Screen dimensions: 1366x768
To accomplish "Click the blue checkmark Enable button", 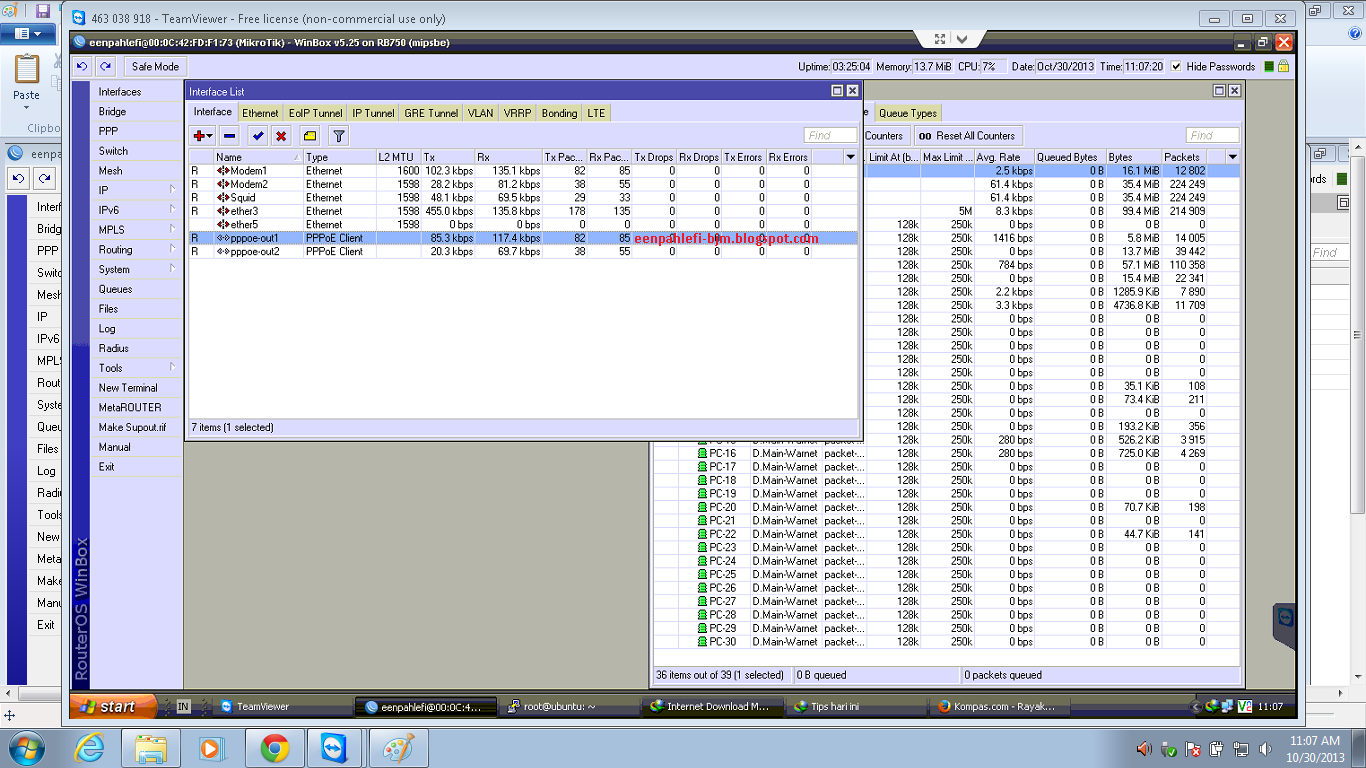I will pos(258,136).
